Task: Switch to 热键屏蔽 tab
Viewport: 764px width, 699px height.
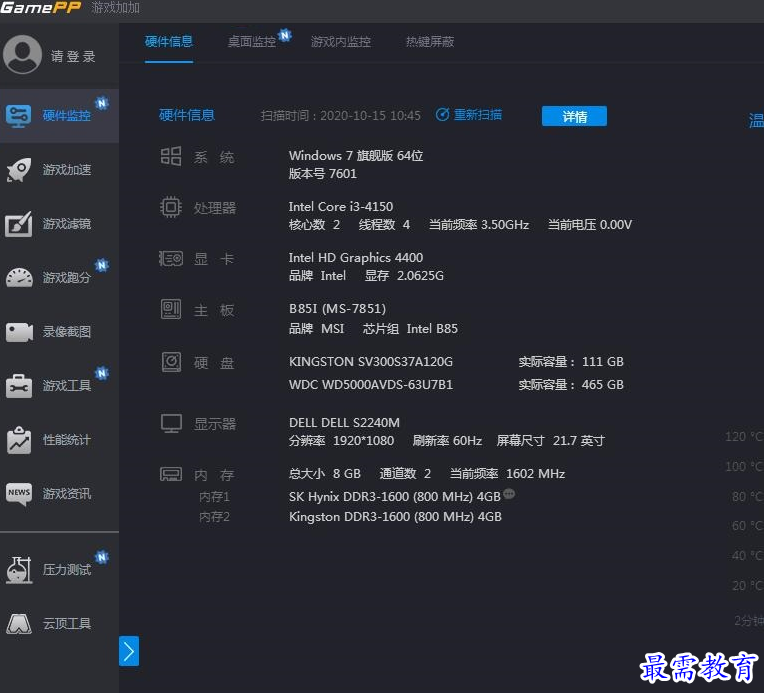Action: tap(430, 42)
